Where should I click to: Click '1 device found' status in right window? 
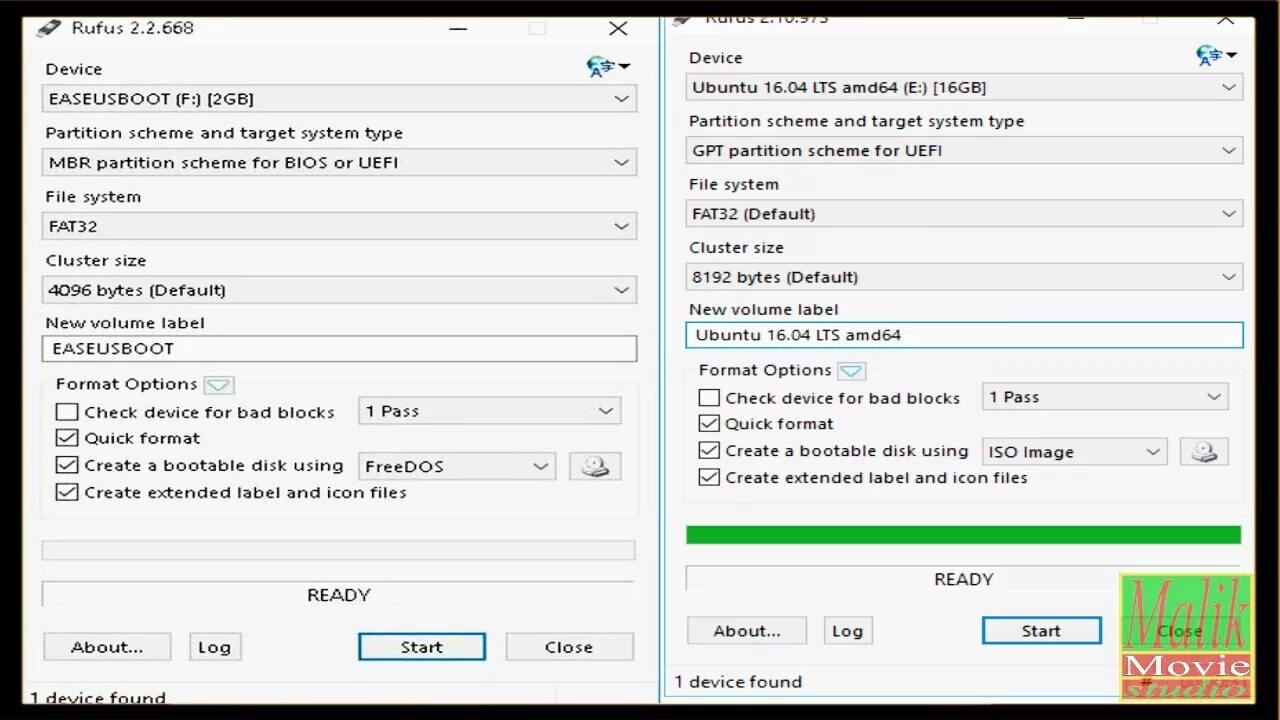click(738, 682)
